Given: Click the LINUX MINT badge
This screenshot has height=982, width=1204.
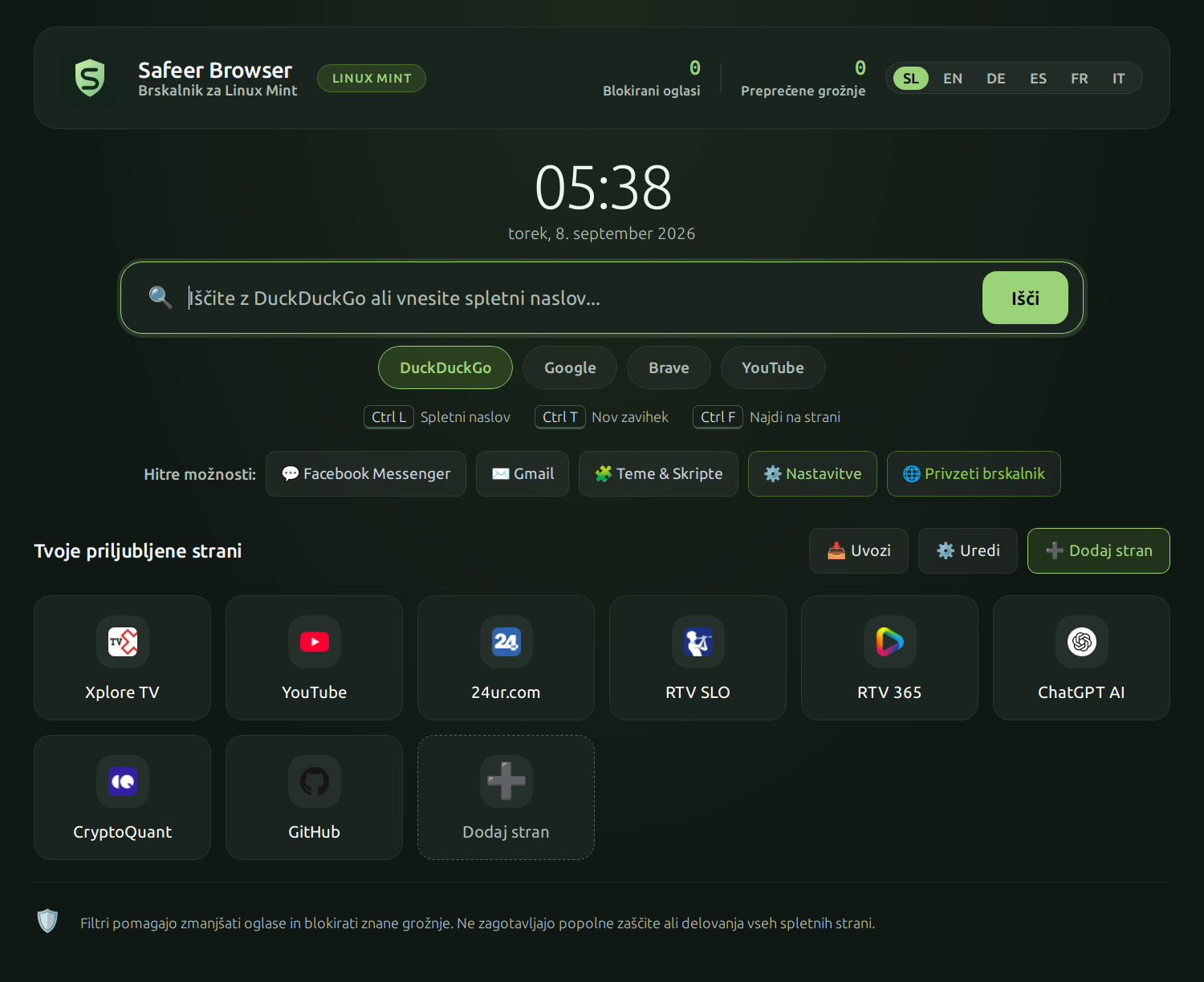Looking at the screenshot, I should (x=372, y=79).
